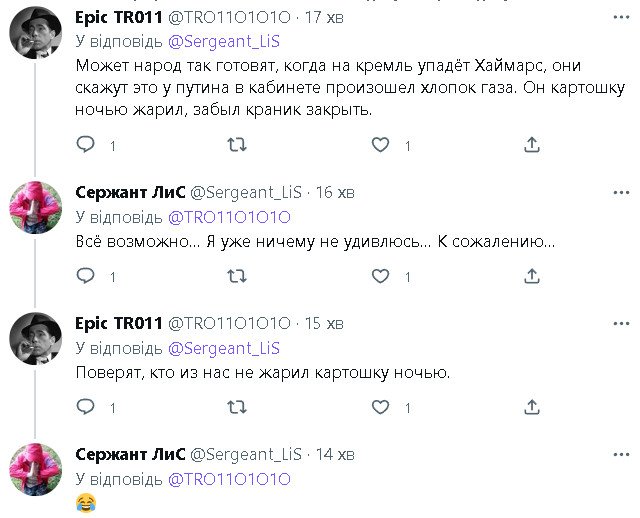Share the 'Поверят' tweet

(532, 407)
